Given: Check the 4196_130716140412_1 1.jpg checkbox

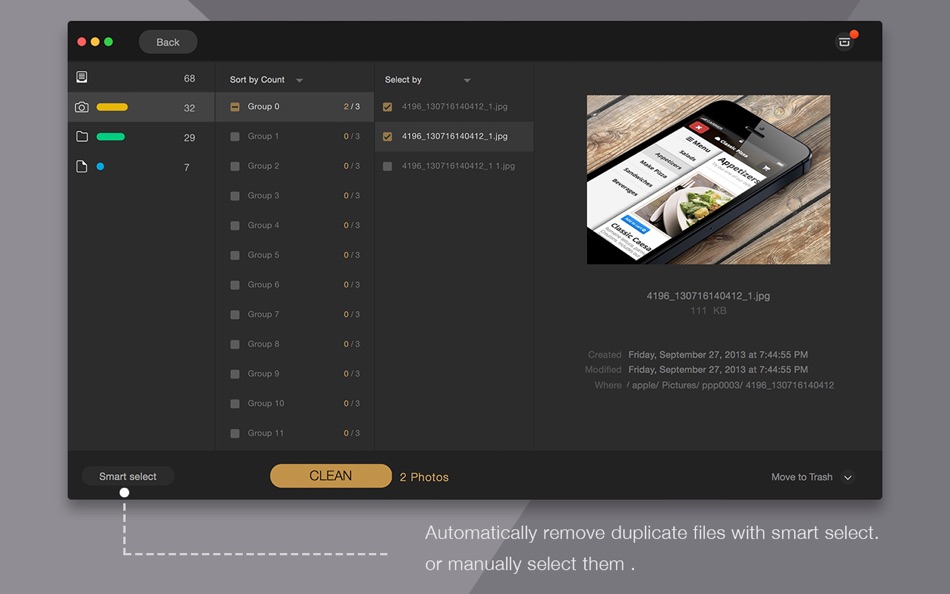Looking at the screenshot, I should [x=387, y=166].
